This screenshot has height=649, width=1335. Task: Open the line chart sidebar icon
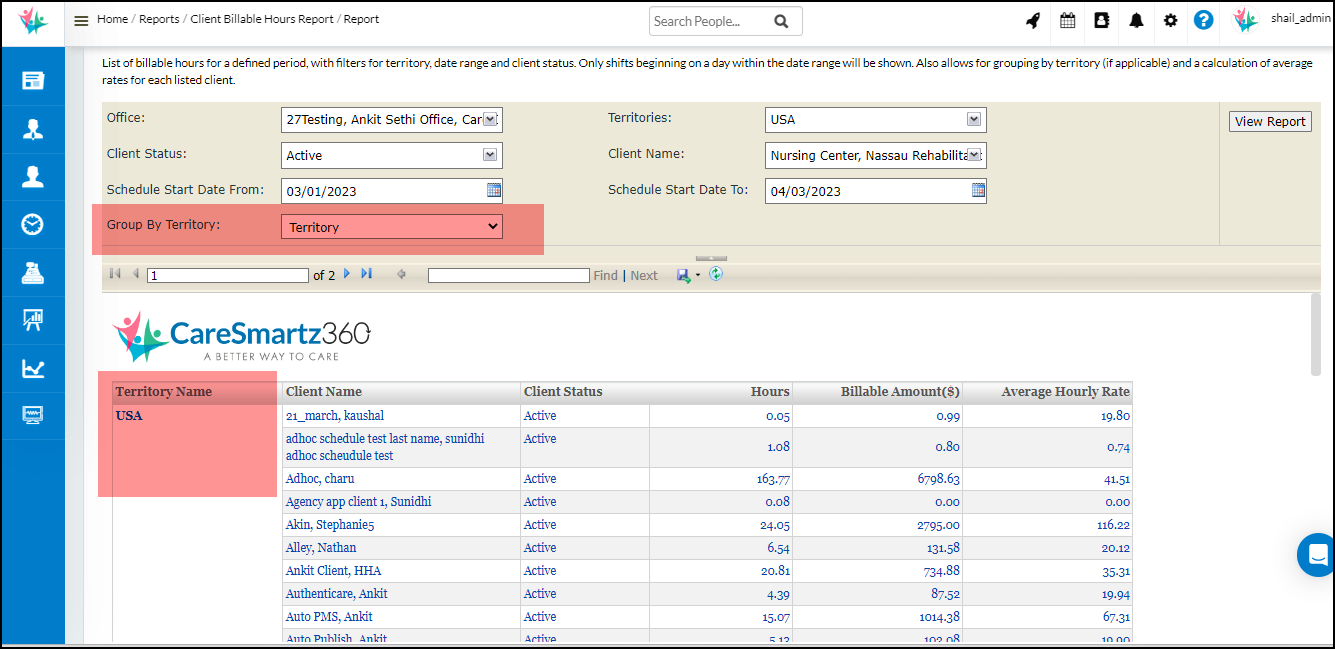point(33,368)
